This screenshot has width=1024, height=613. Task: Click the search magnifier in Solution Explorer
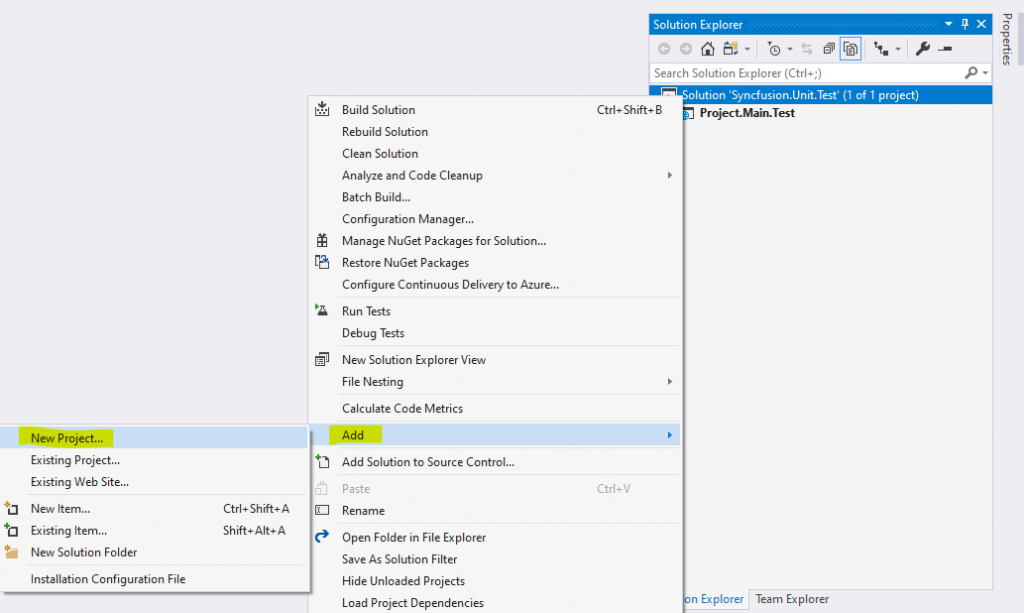tap(970, 72)
